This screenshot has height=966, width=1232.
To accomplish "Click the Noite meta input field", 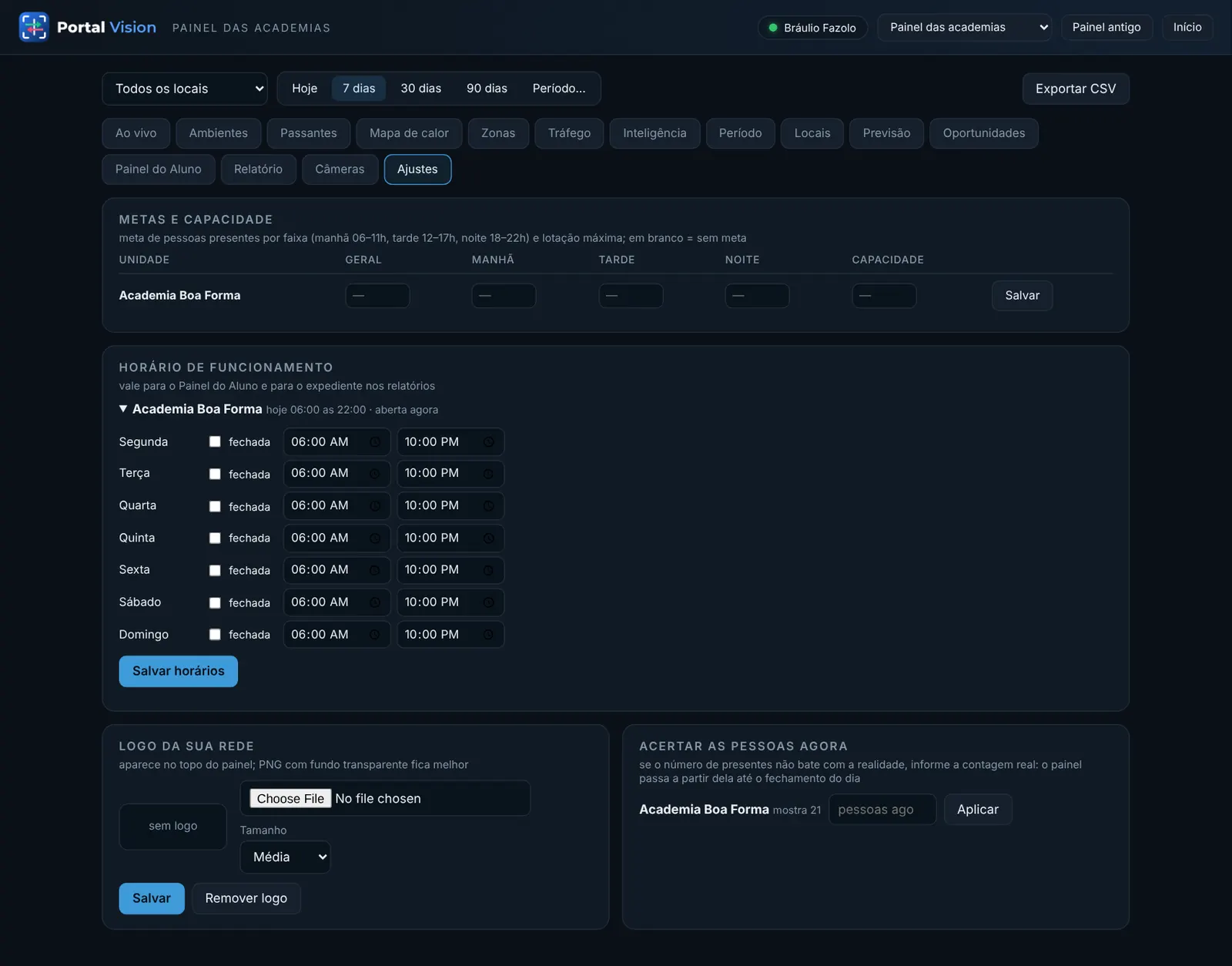I will [x=757, y=296].
